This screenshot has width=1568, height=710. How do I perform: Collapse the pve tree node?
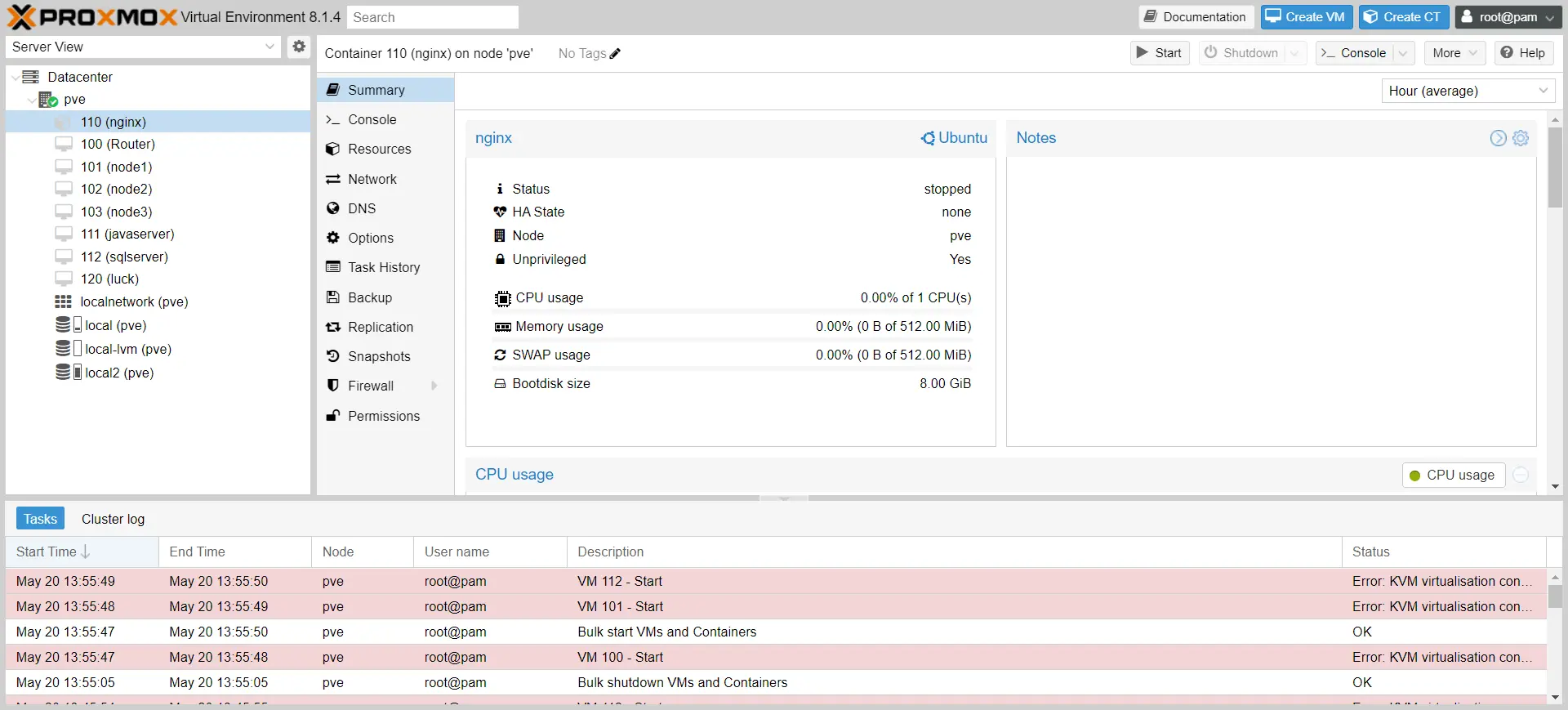tap(32, 100)
